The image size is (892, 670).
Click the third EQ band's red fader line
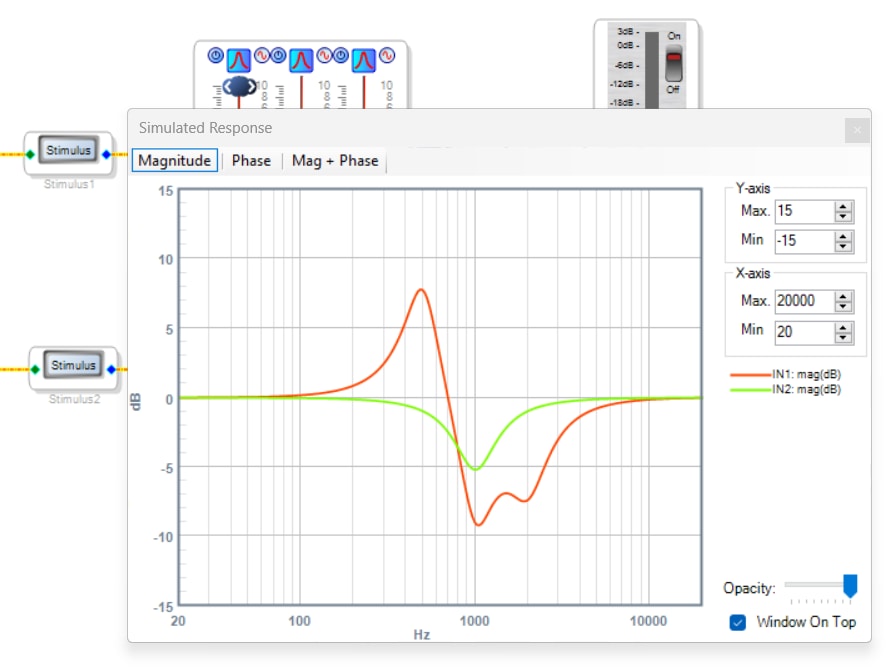[364, 91]
